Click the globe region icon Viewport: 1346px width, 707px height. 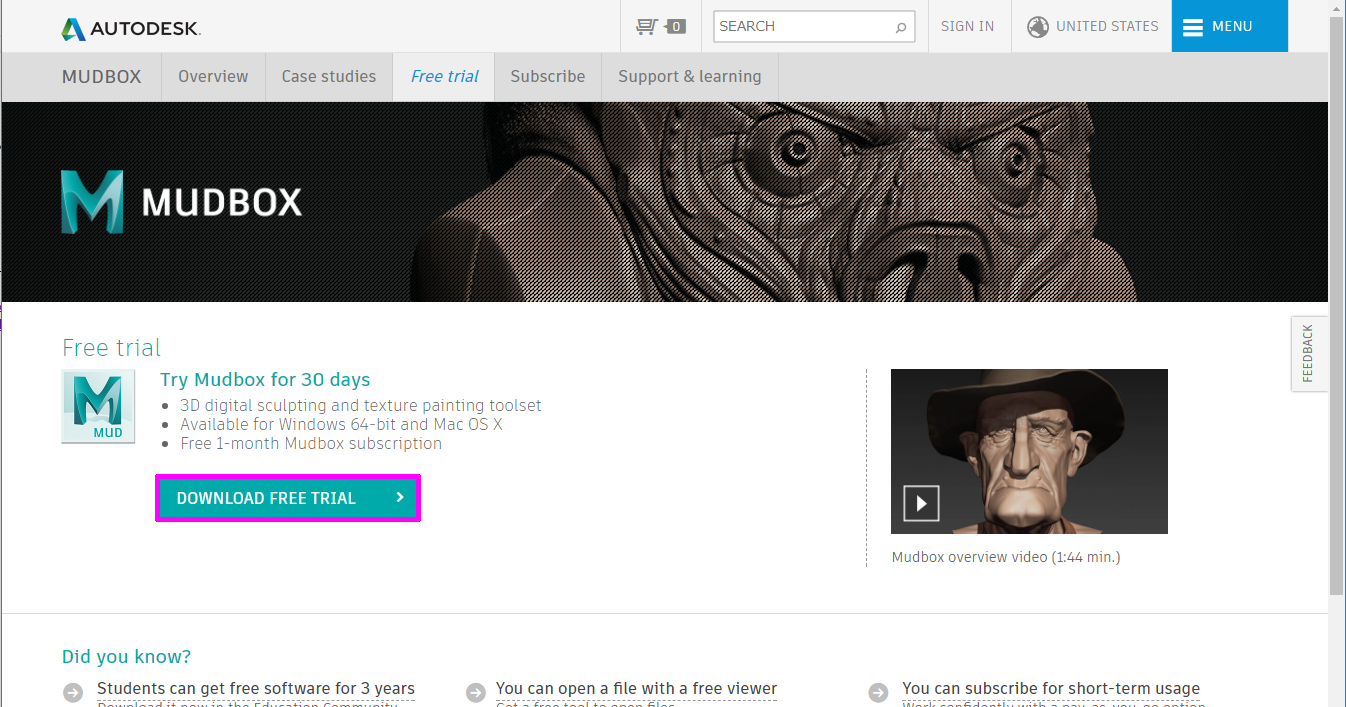coord(1038,27)
